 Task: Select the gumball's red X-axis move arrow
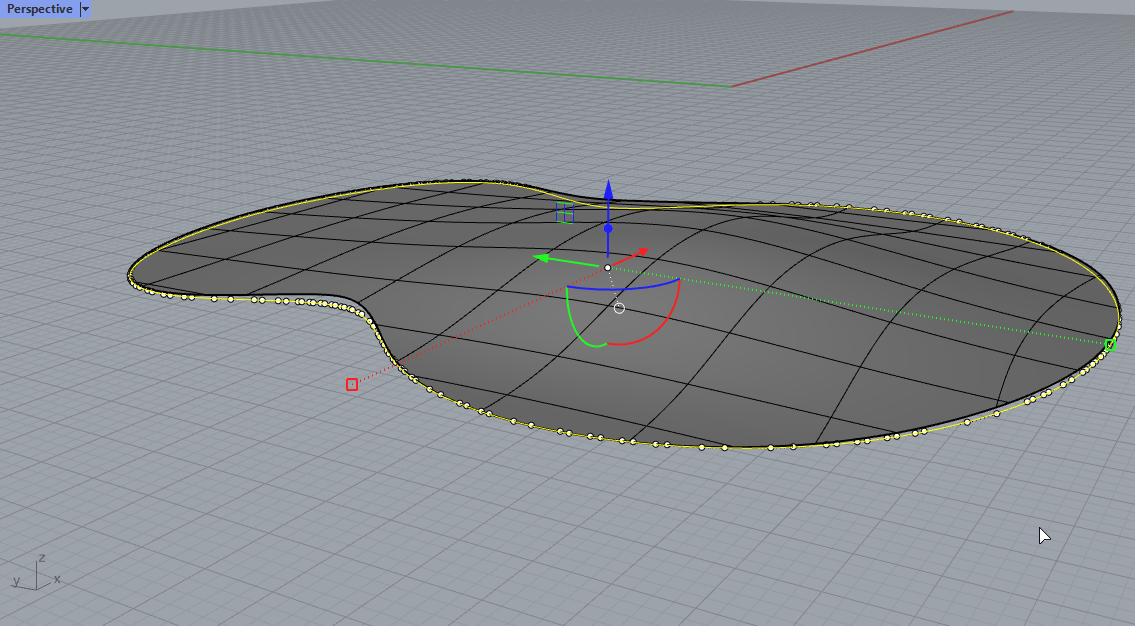(642, 250)
